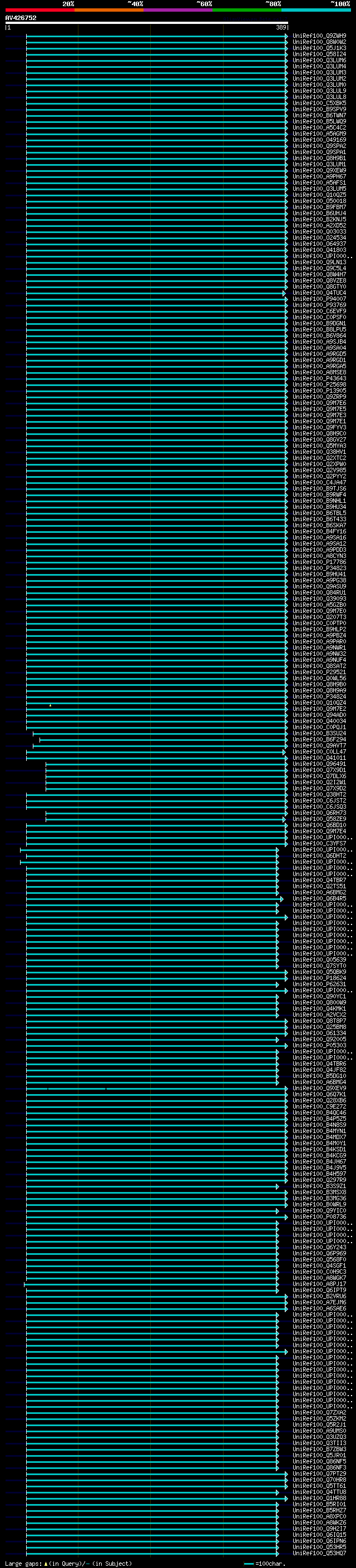Select hit label UniRef100_O50018
The image size is (356, 1568).
coord(319,201)
